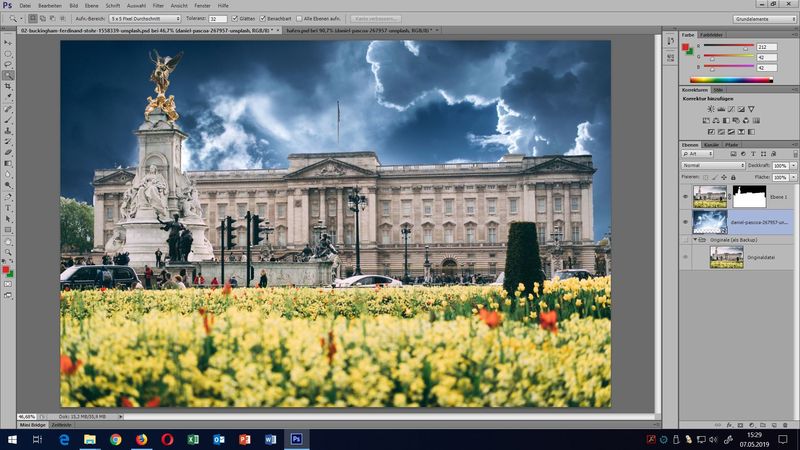
Task: Select the Move tool
Action: (x=8, y=43)
